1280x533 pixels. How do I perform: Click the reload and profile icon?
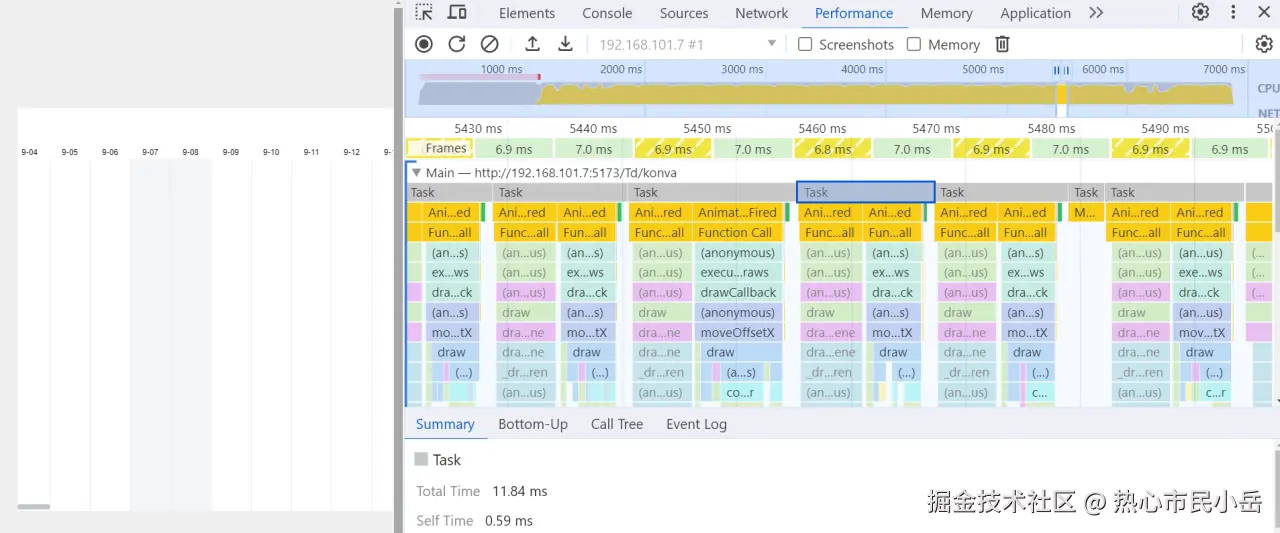pos(457,44)
